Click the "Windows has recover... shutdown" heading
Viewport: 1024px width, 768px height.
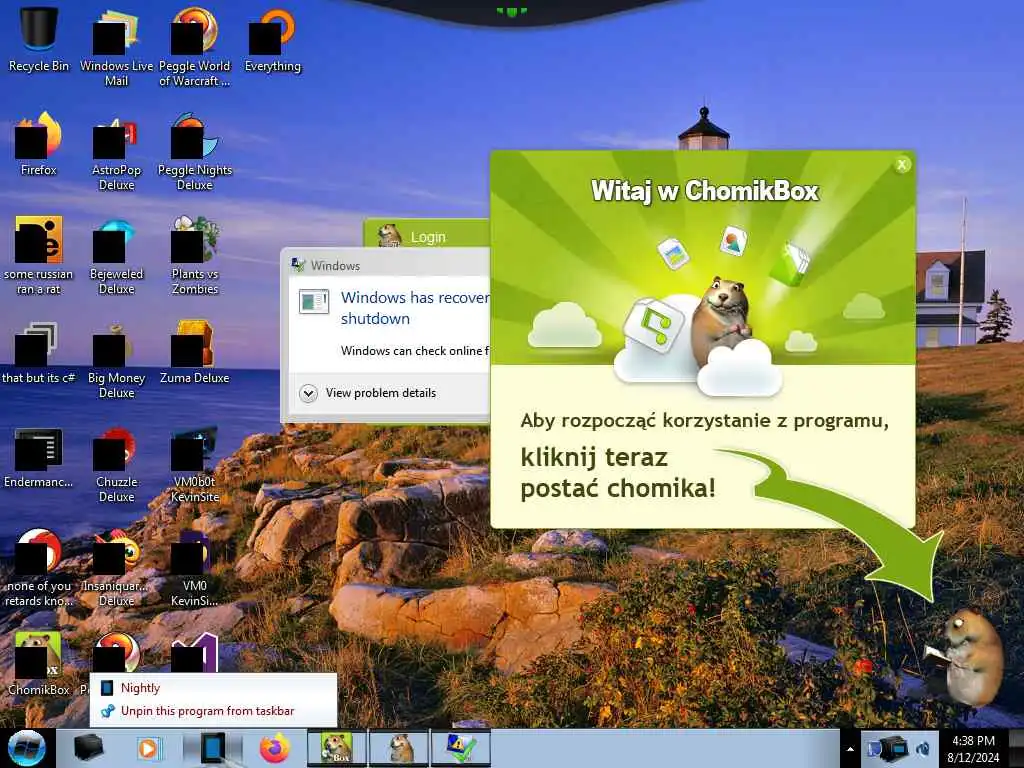click(415, 308)
